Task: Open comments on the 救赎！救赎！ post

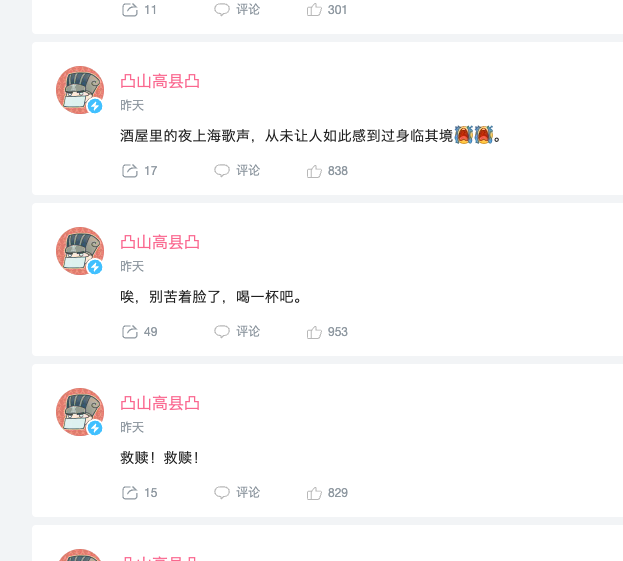Action: (x=237, y=492)
